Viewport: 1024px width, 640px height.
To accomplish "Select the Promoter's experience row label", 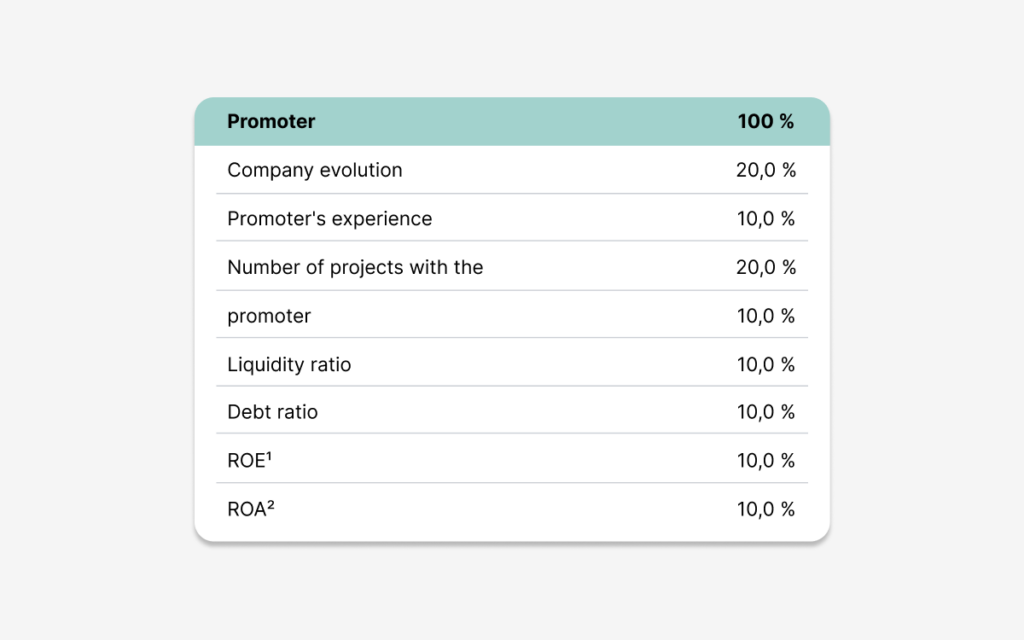I will [330, 219].
